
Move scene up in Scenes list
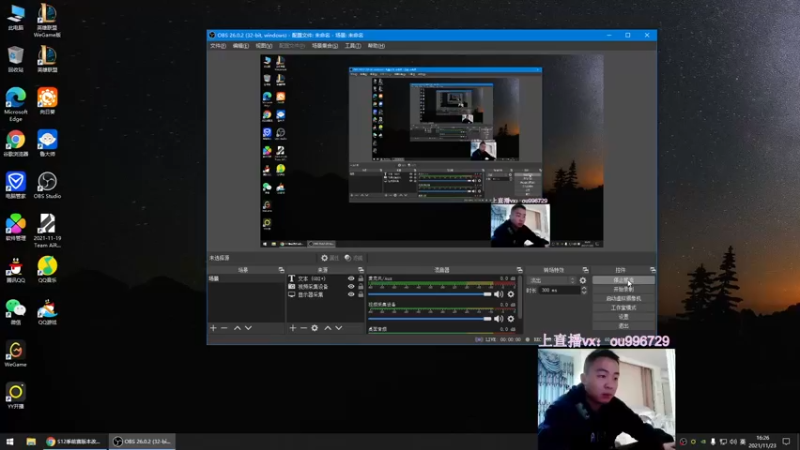point(237,328)
